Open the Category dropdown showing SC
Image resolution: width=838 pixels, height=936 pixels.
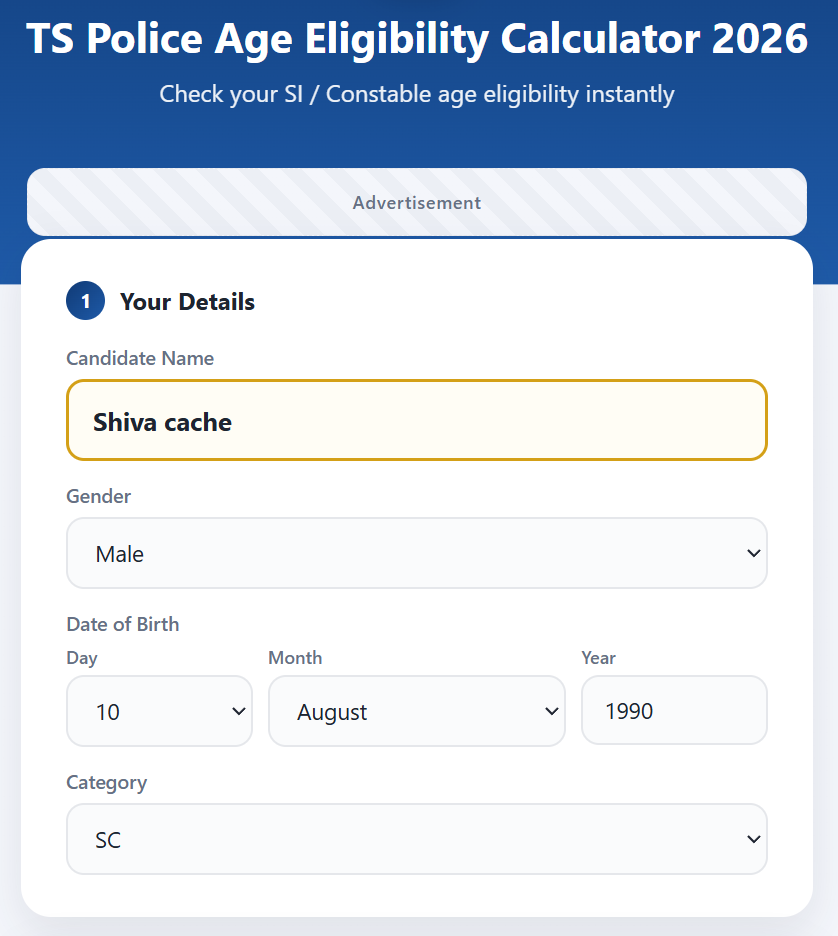[417, 839]
